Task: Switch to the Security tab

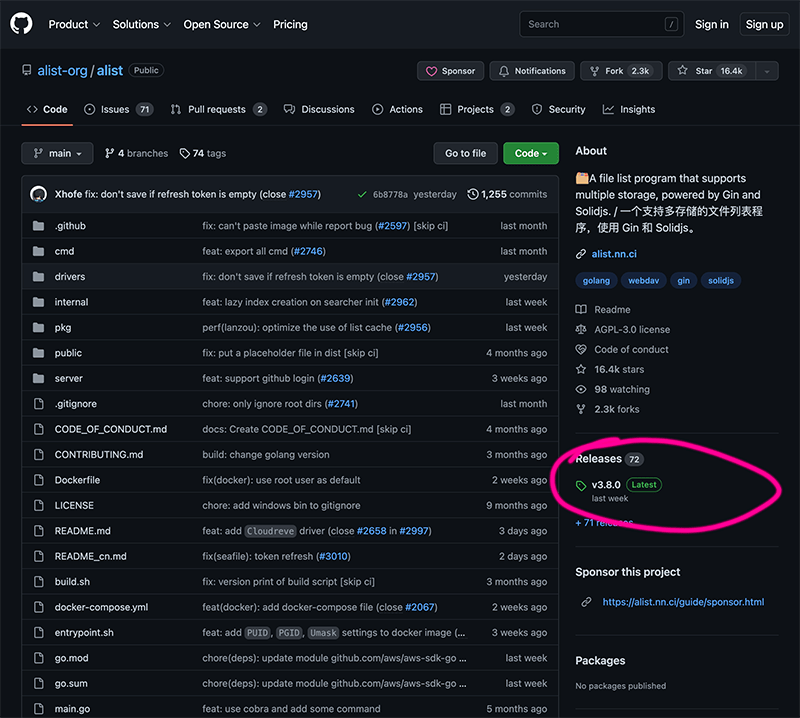Action: 558,109
